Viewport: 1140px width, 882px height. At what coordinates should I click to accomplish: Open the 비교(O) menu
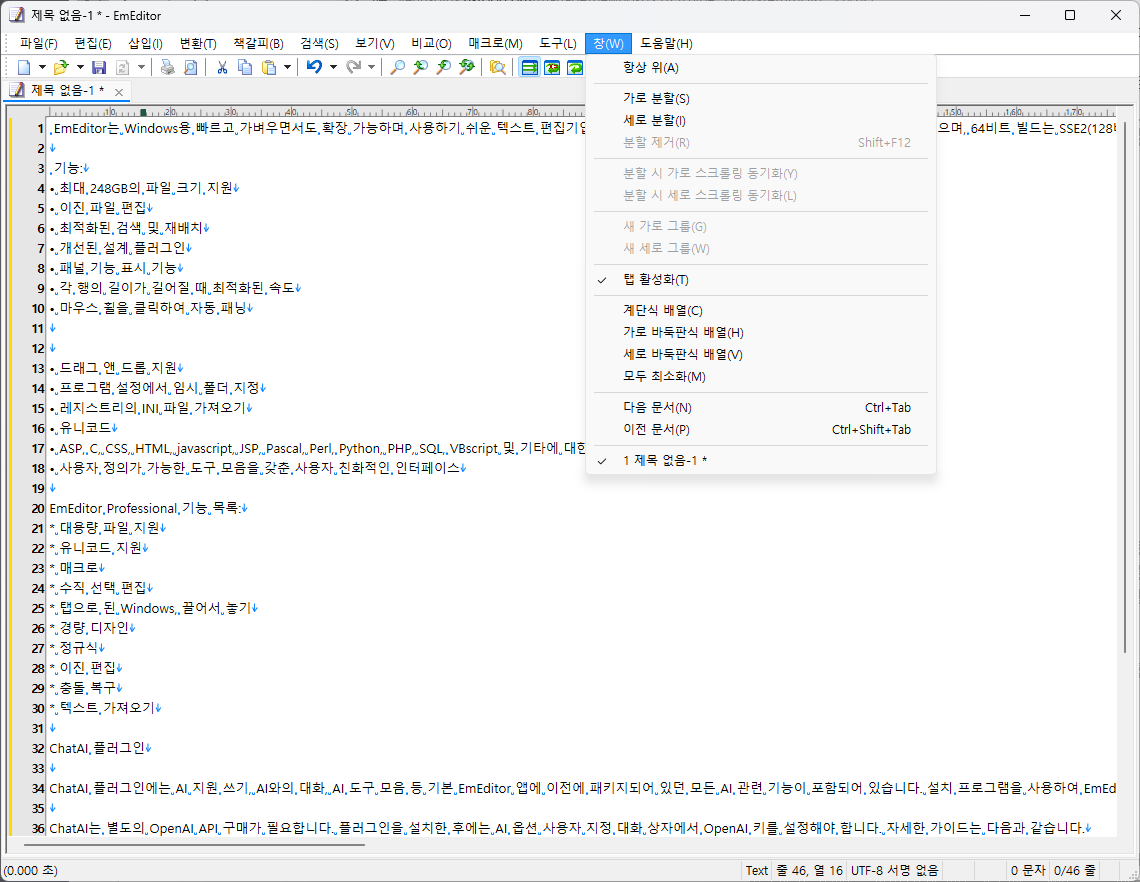tap(431, 44)
